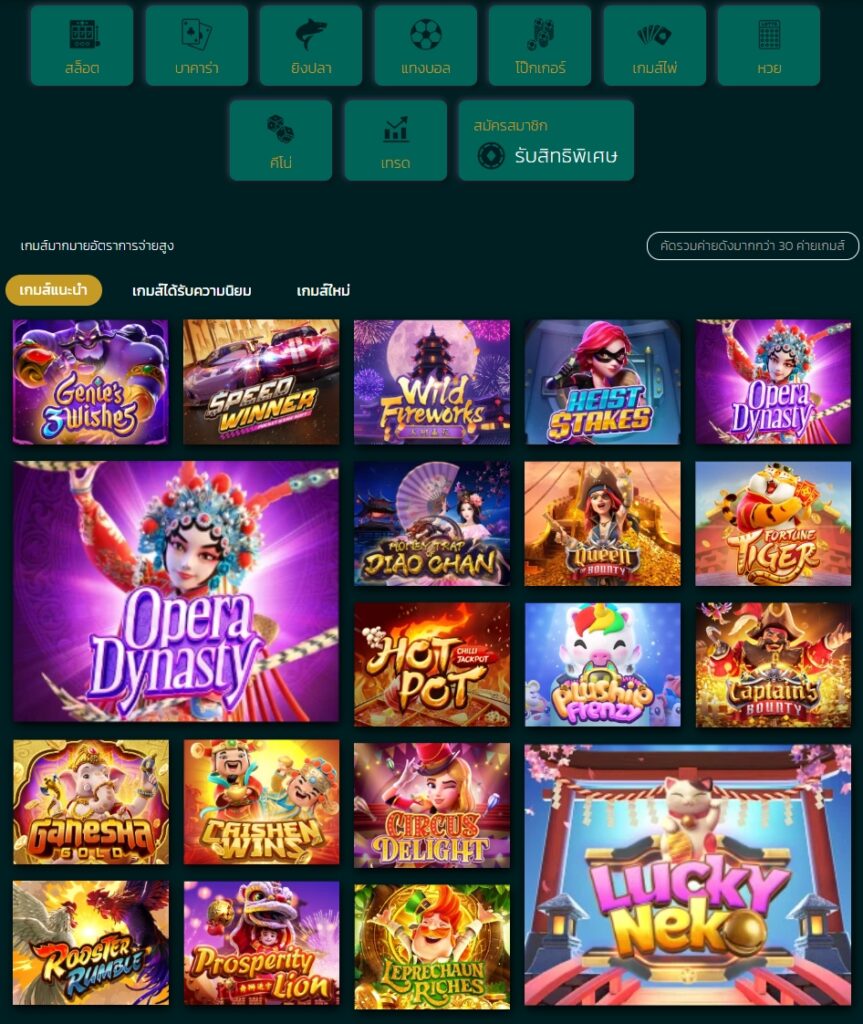Play the Fortune Tiger game

point(773,524)
